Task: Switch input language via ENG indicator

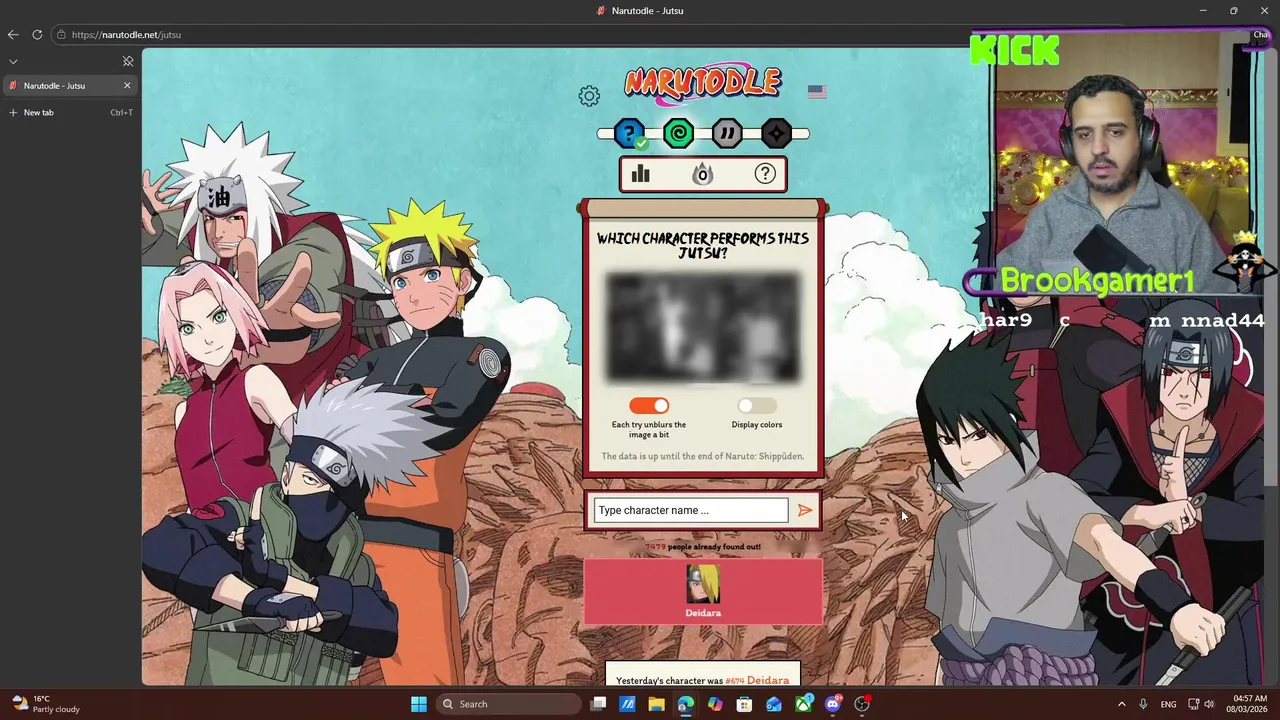Action: point(1168,704)
